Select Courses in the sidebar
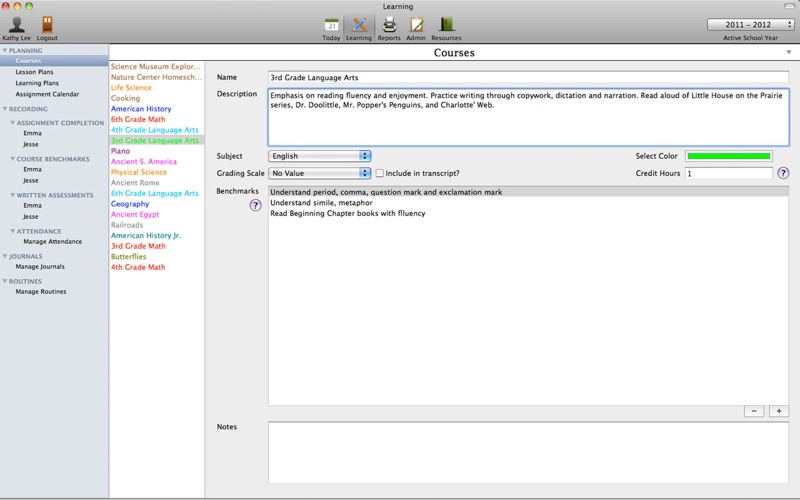This screenshot has height=500, width=800. click(54, 61)
